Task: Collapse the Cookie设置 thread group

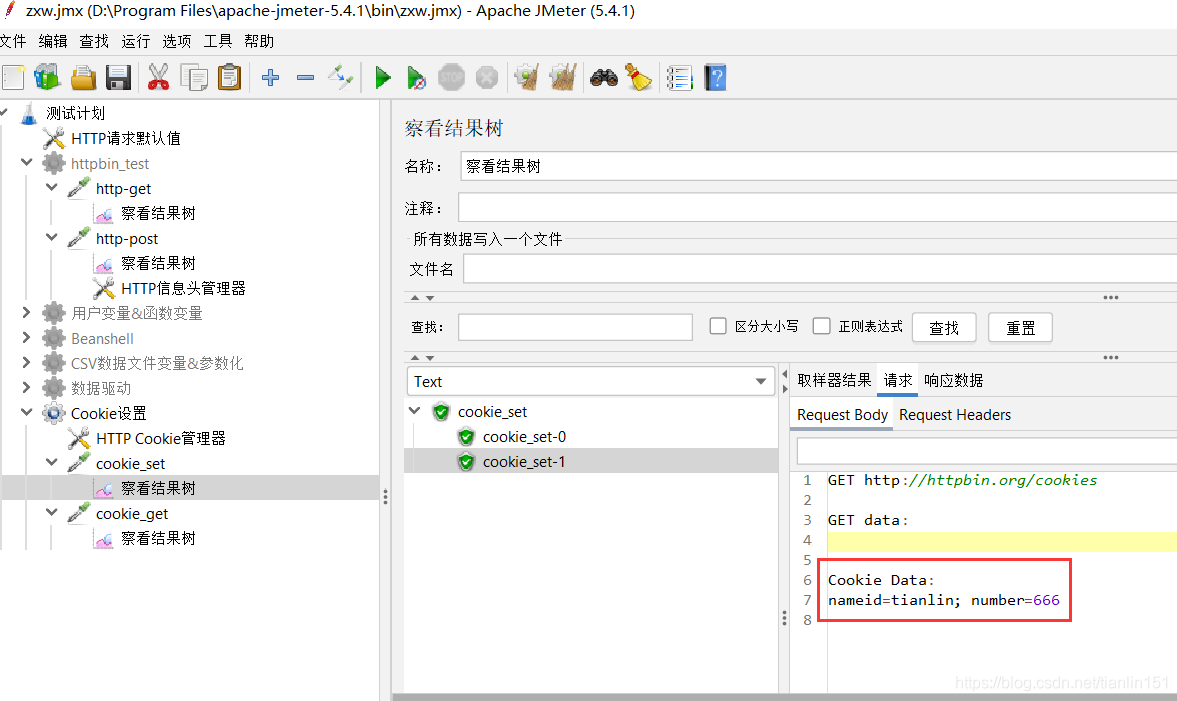Action: [x=27, y=412]
